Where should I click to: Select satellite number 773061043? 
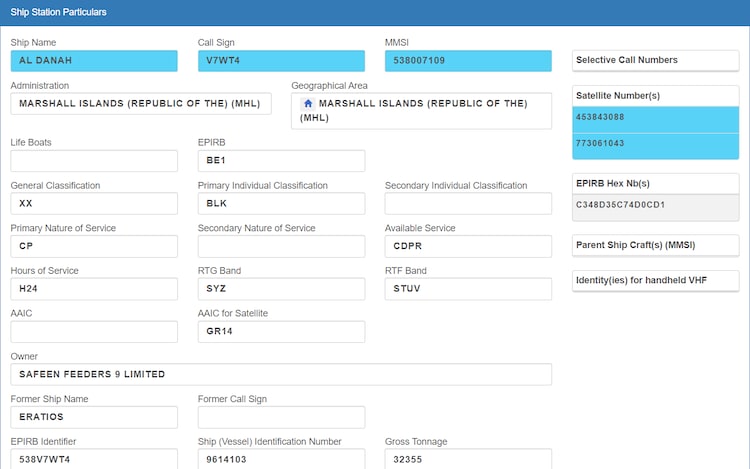tap(655, 144)
